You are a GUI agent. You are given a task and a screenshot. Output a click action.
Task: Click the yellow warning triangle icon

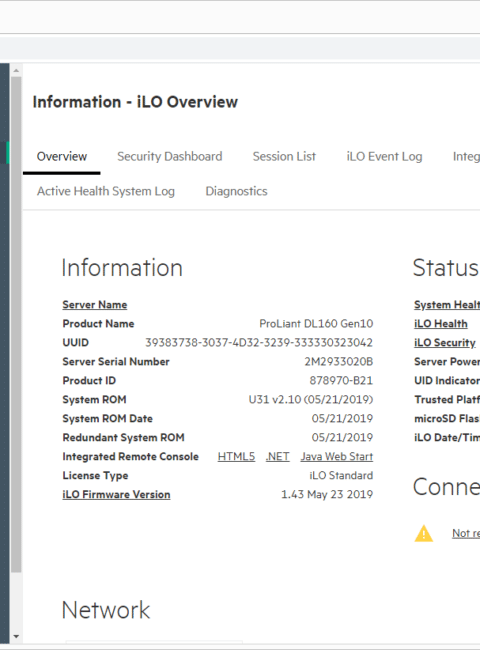click(424, 534)
